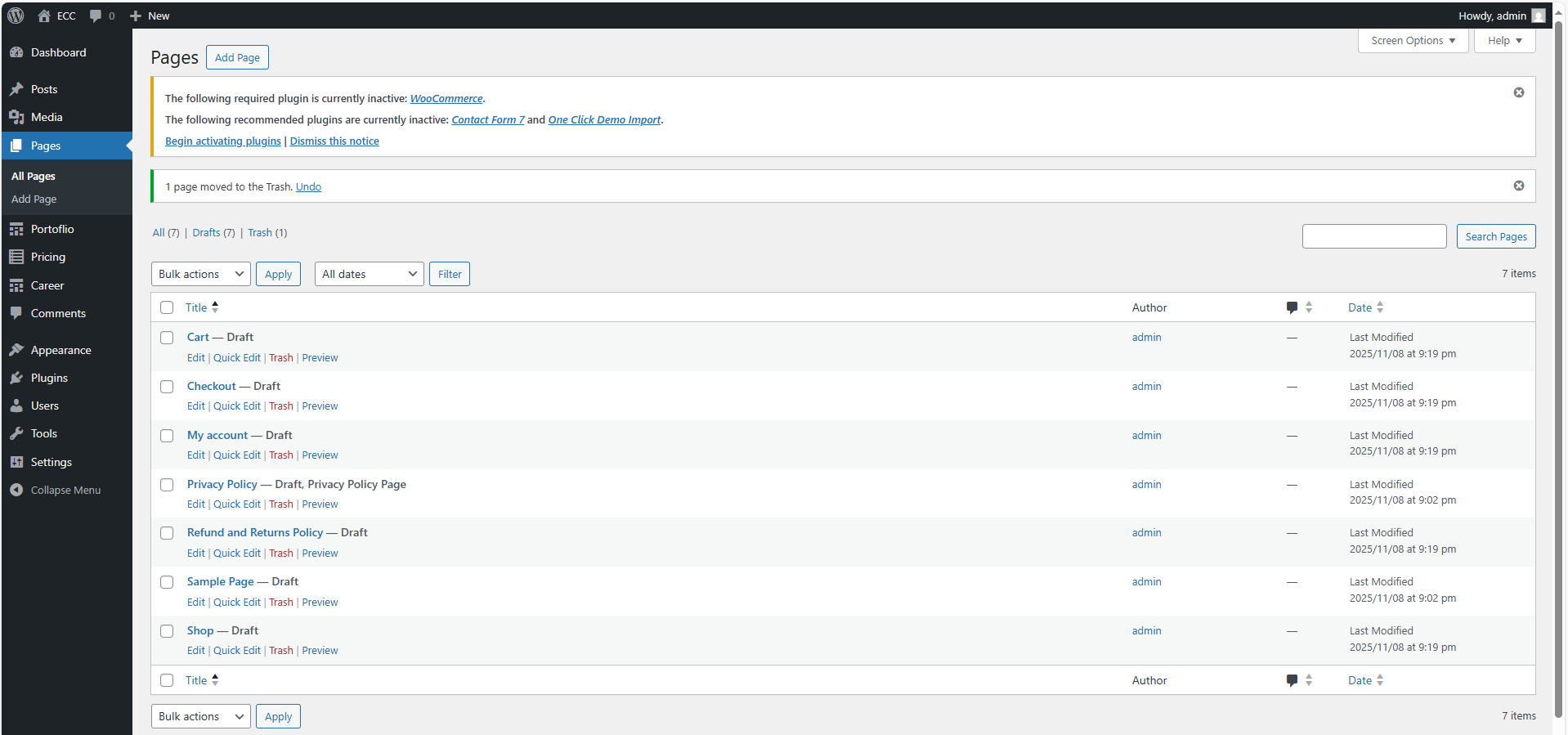1568x735 pixels.
Task: Open the Add Page submenu item
Action: click(34, 199)
